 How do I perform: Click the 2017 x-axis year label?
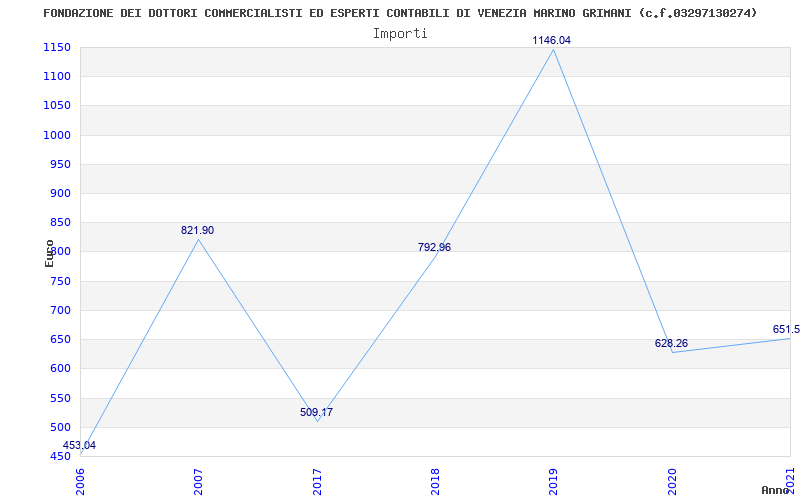point(317,482)
